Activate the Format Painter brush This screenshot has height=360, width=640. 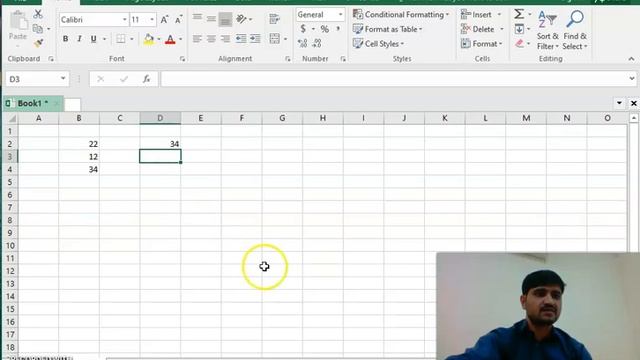coord(39,43)
